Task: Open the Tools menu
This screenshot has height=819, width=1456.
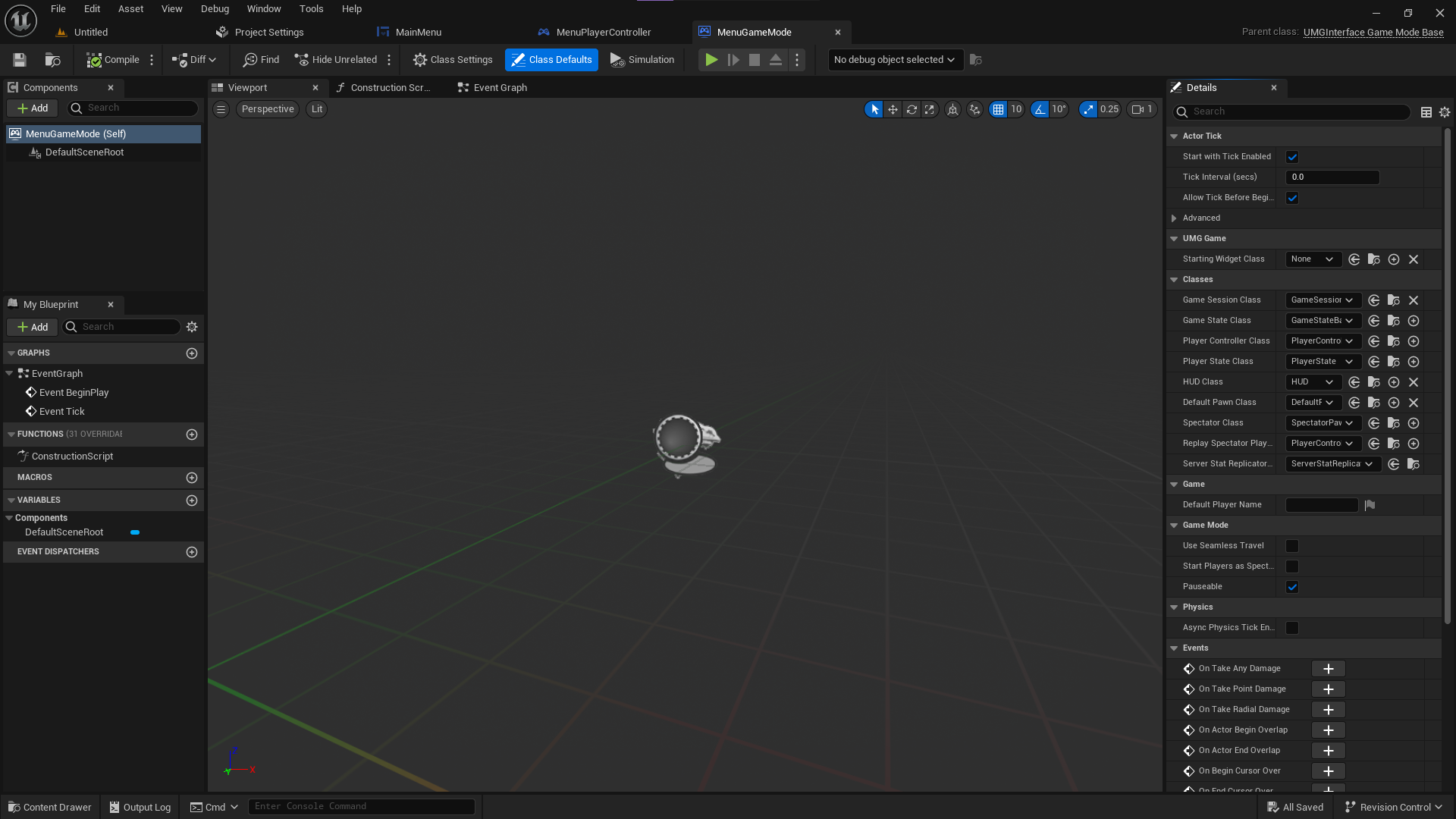Action: 311,9
